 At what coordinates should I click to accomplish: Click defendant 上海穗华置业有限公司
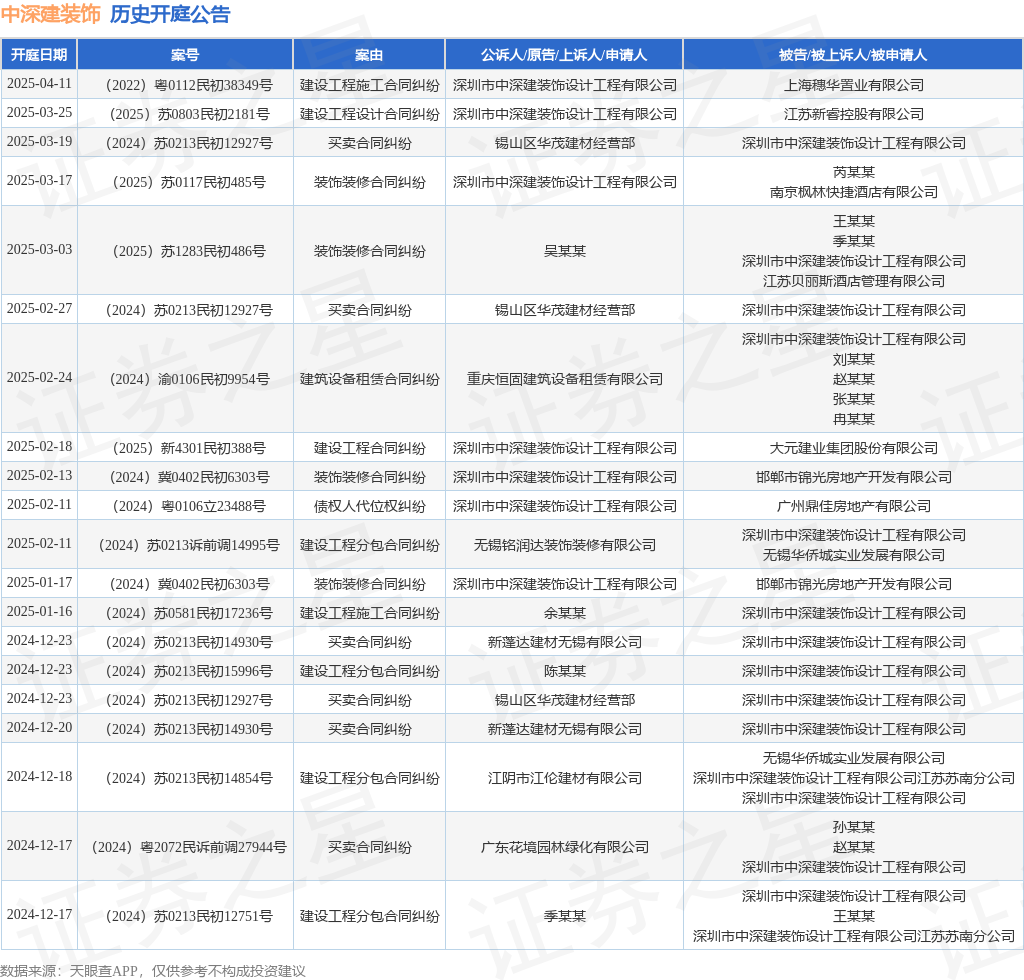click(854, 85)
